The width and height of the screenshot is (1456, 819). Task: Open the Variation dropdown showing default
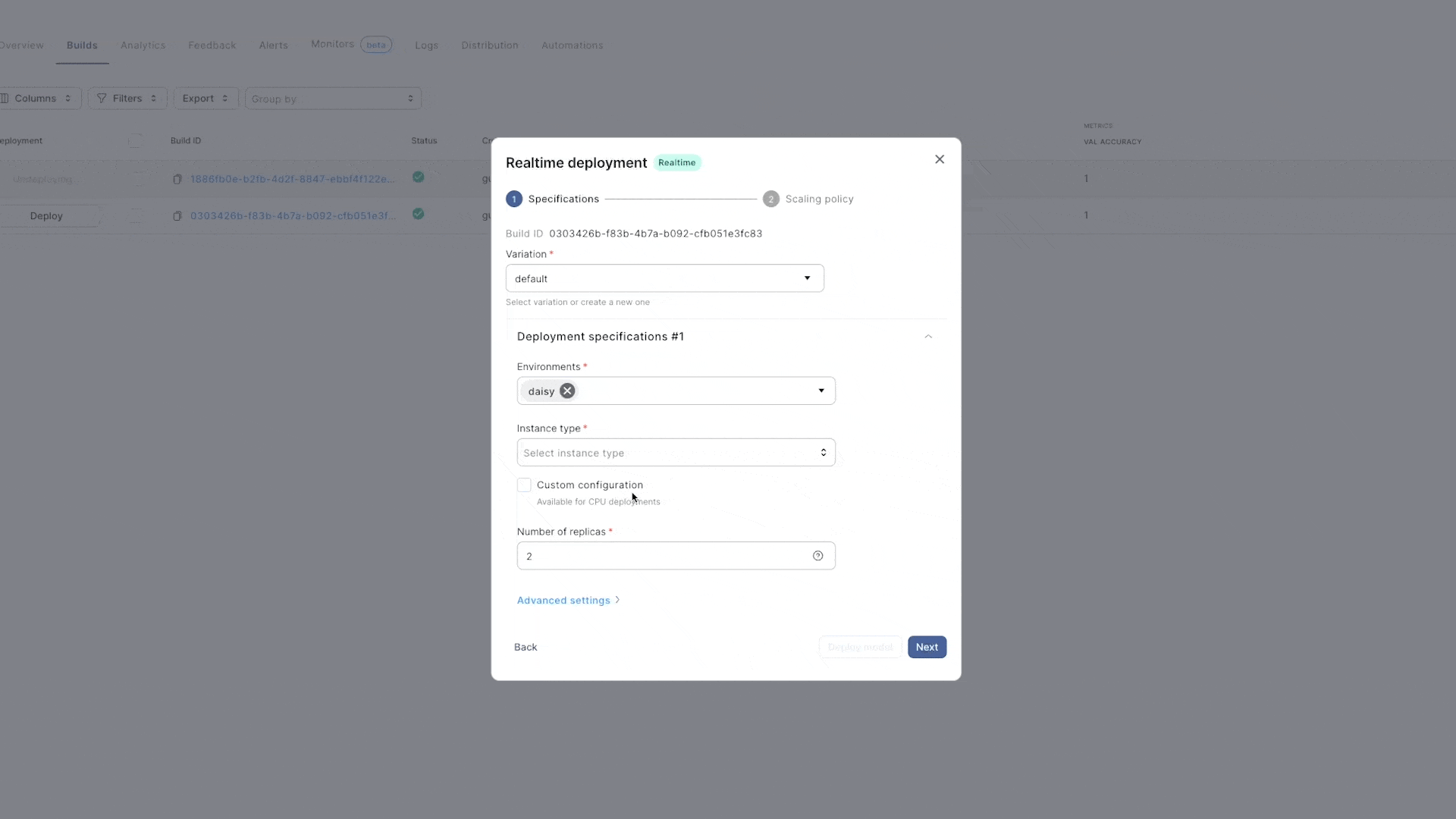point(664,278)
